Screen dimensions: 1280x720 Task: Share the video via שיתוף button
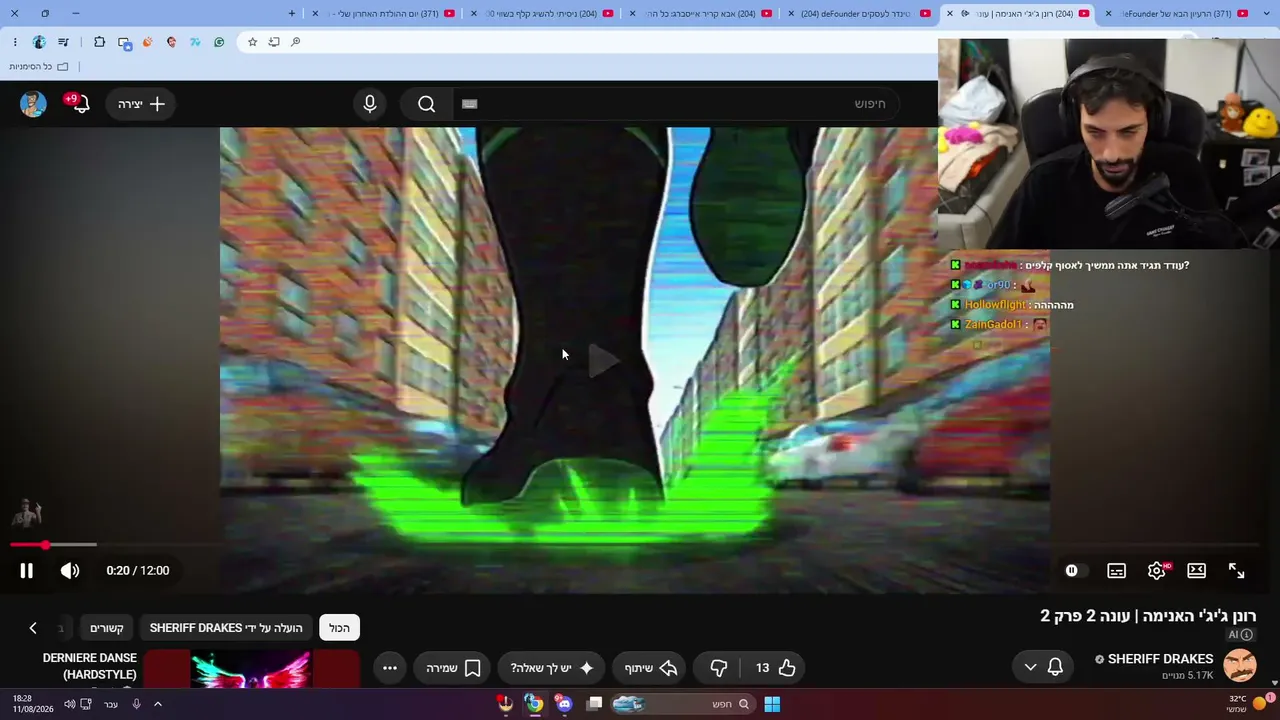651,668
